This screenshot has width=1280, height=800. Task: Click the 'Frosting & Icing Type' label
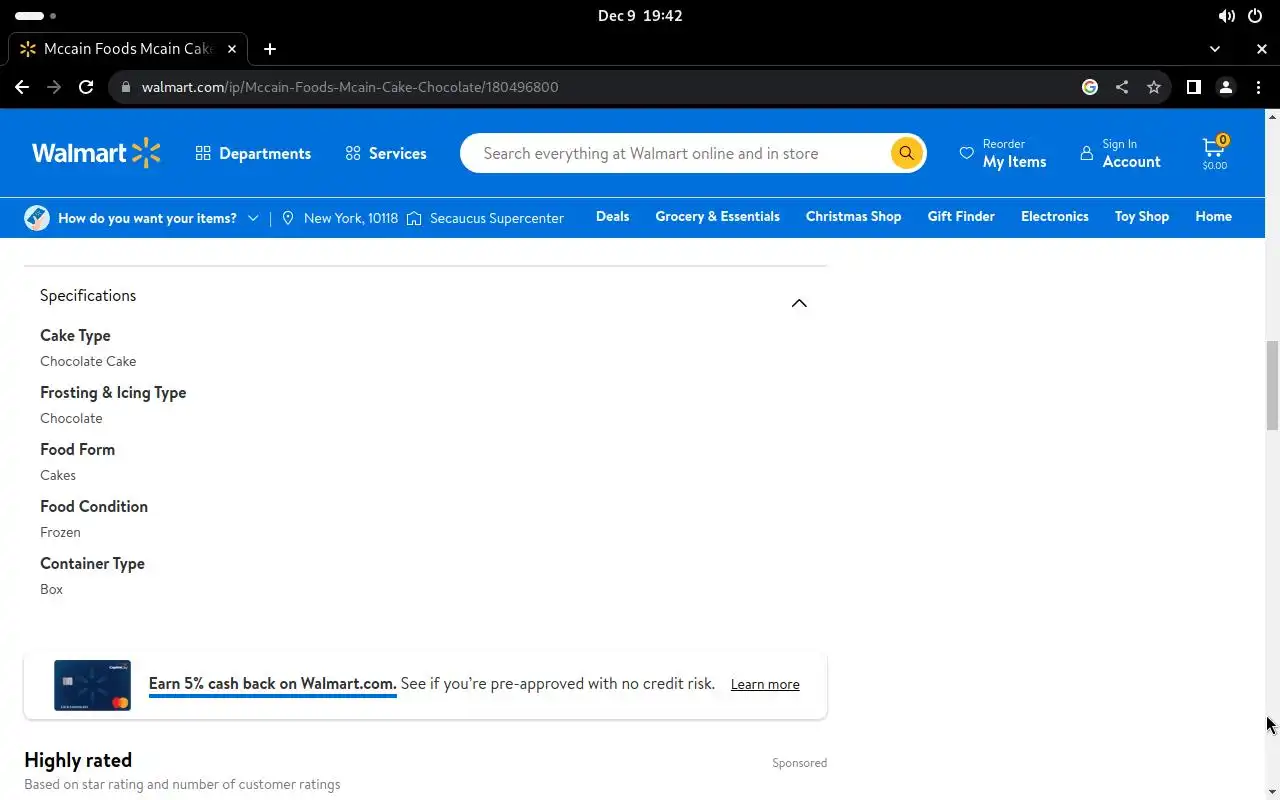click(113, 392)
